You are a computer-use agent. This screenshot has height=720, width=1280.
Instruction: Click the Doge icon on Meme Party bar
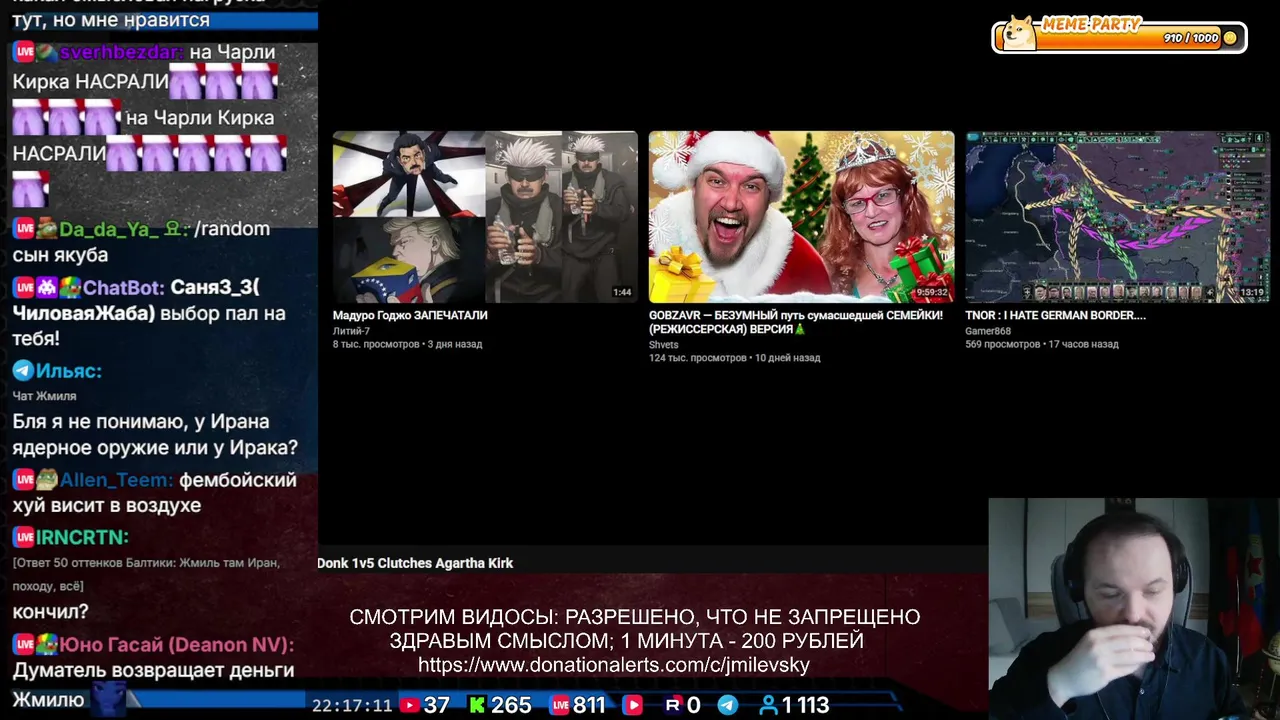1019,34
